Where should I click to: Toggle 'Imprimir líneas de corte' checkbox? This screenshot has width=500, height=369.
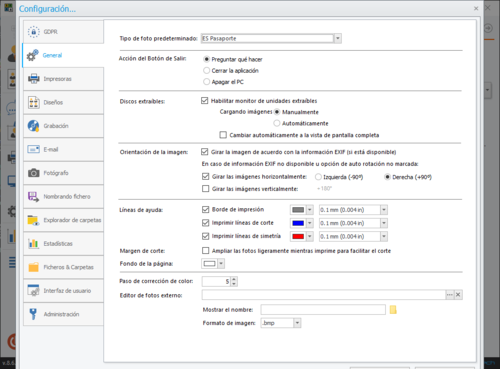point(205,223)
